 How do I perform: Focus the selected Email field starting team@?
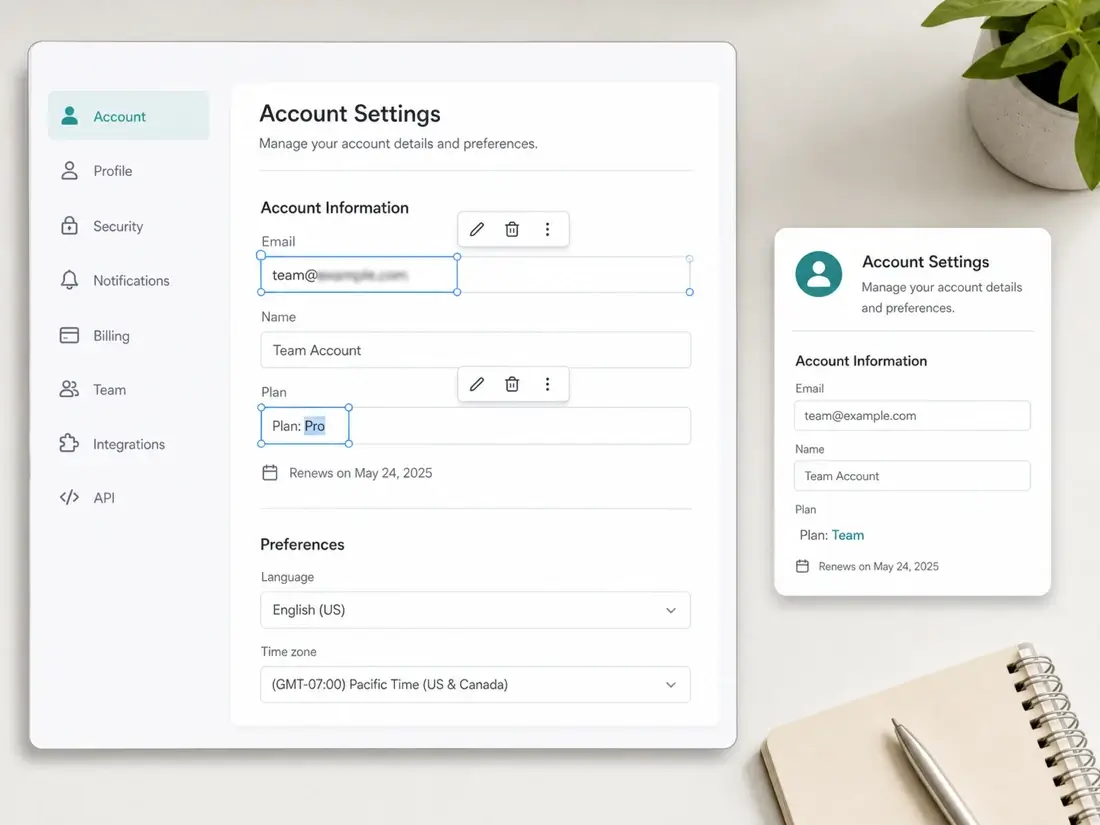(359, 274)
